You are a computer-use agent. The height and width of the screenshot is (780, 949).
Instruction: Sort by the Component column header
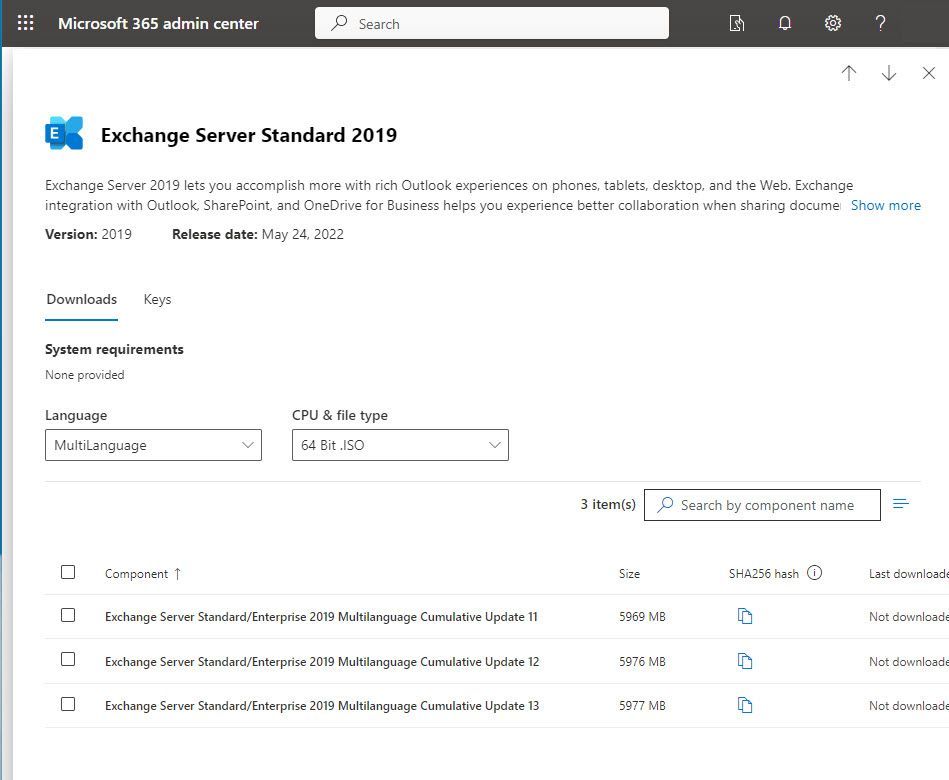coord(137,574)
